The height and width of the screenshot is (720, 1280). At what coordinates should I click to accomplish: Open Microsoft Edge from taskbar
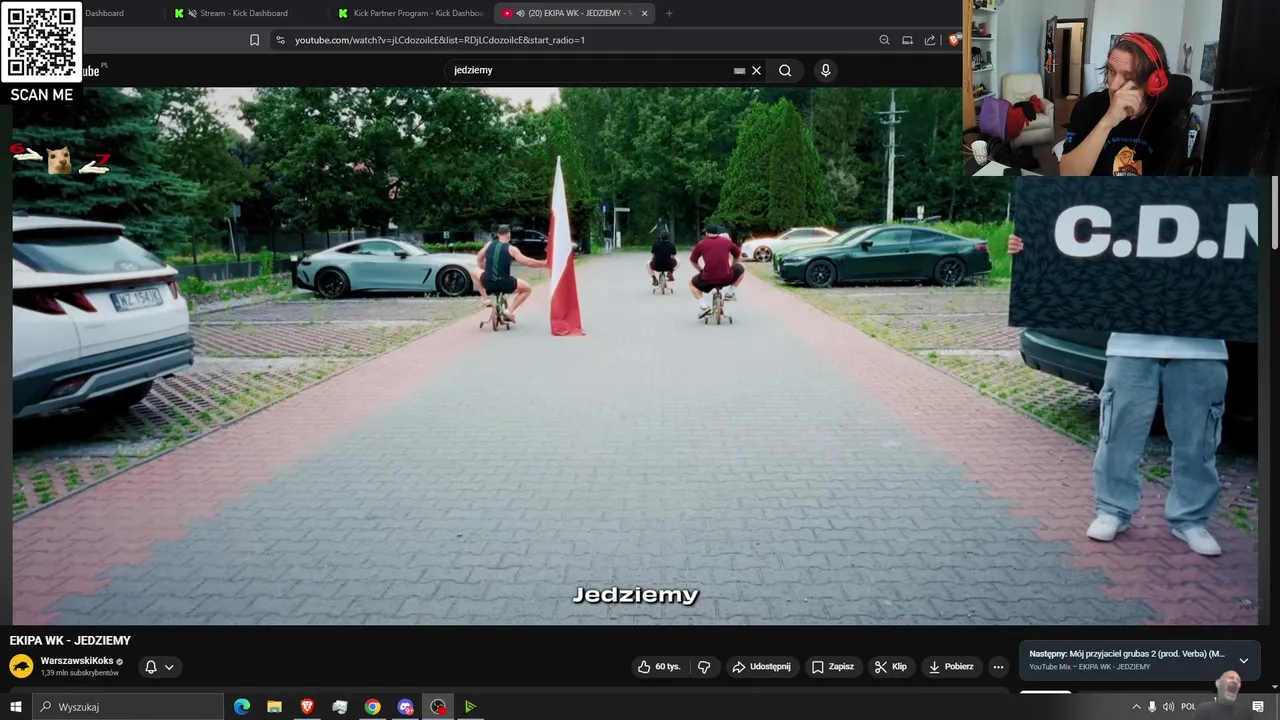point(242,707)
